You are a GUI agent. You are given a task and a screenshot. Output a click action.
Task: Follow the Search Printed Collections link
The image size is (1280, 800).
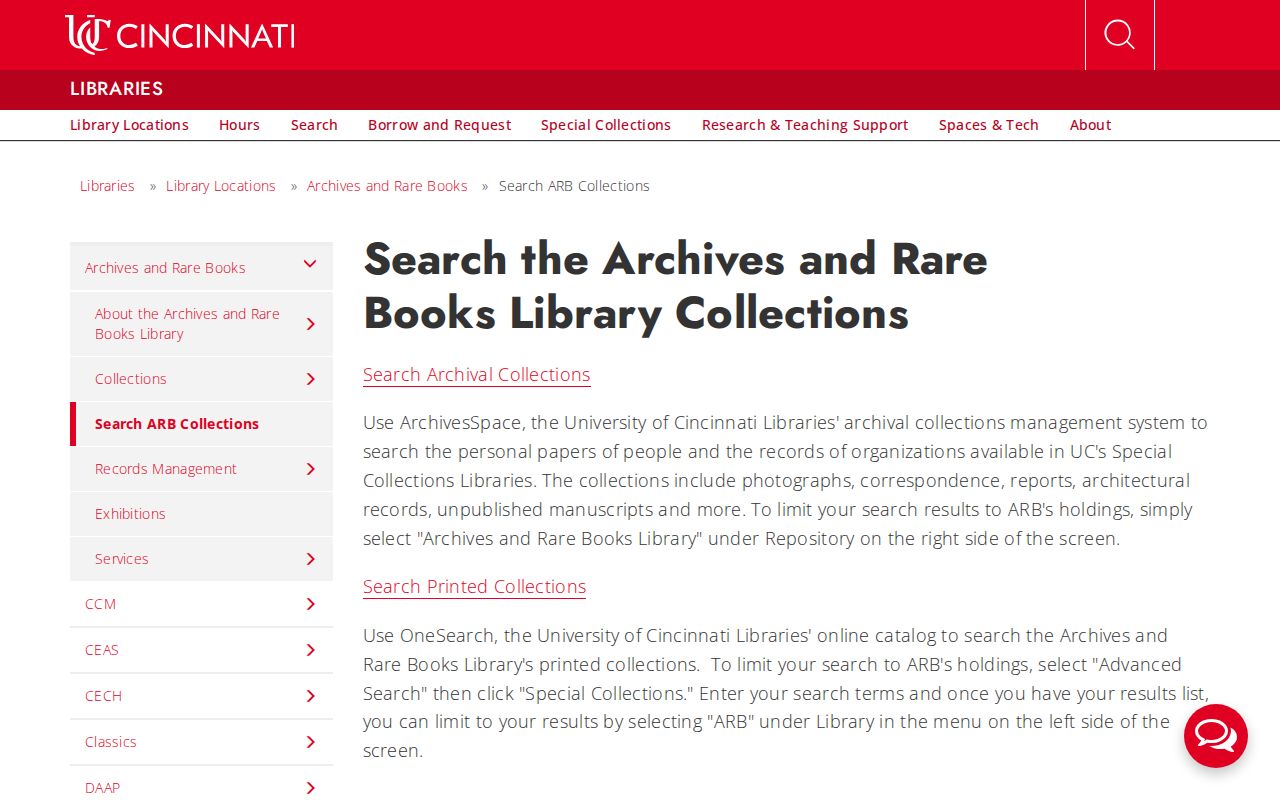(474, 587)
